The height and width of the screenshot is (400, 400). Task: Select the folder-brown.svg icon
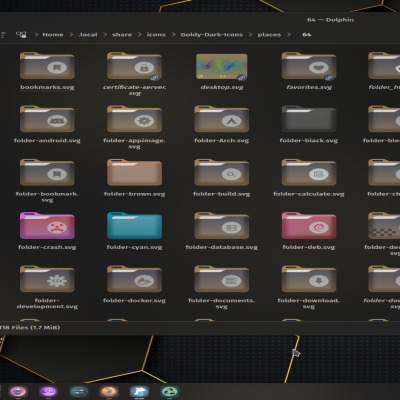[x=134, y=172]
